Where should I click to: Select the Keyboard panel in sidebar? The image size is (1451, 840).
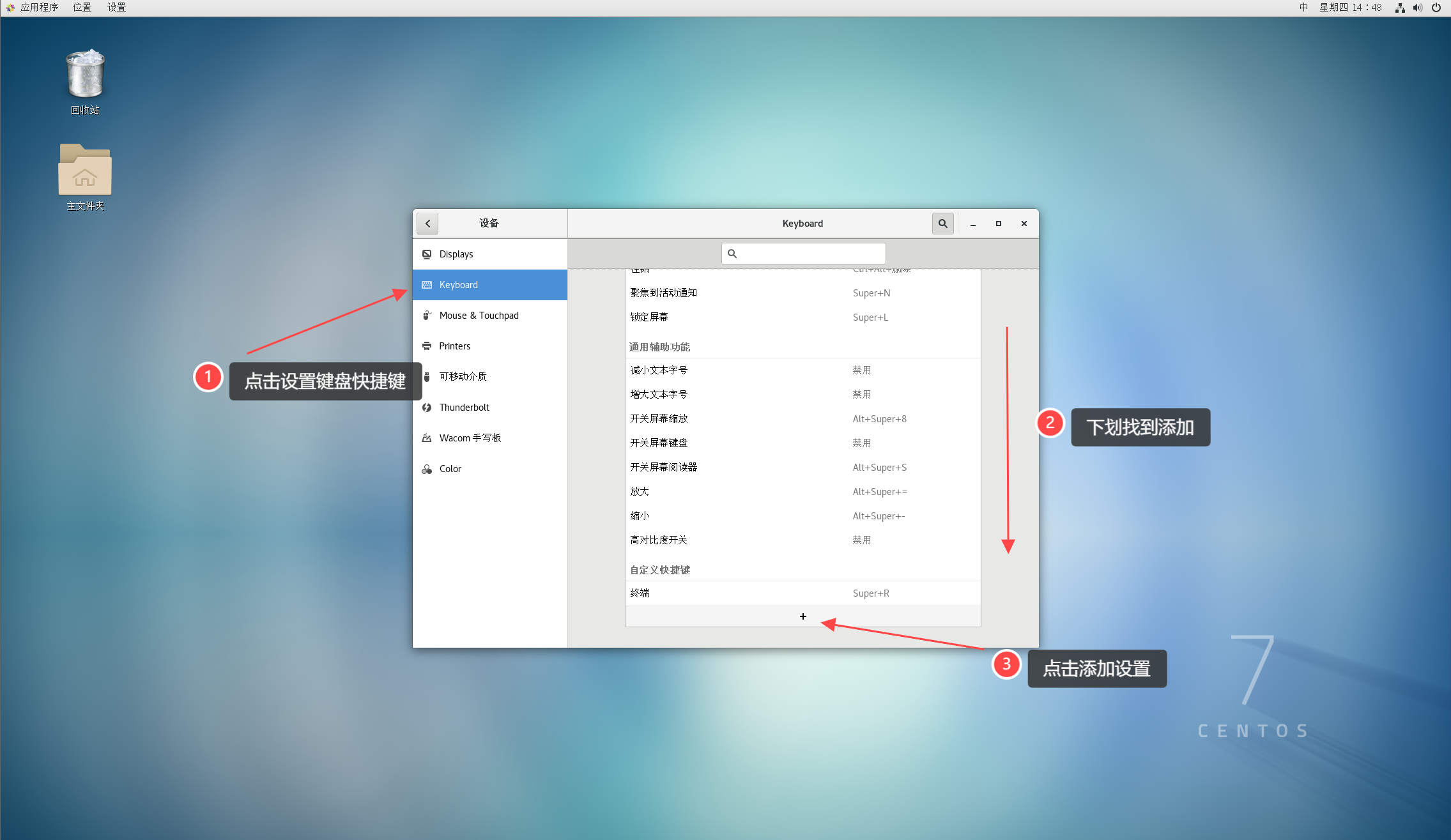click(490, 285)
